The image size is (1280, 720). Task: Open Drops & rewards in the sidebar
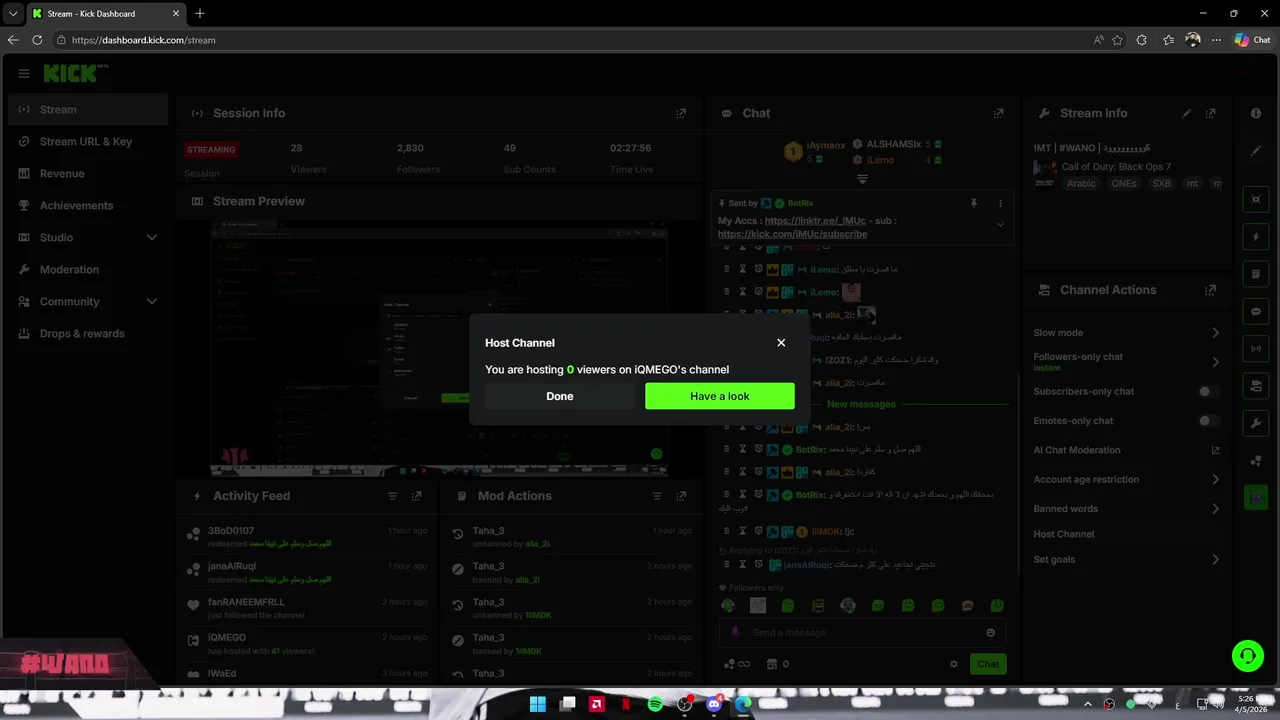(88, 334)
